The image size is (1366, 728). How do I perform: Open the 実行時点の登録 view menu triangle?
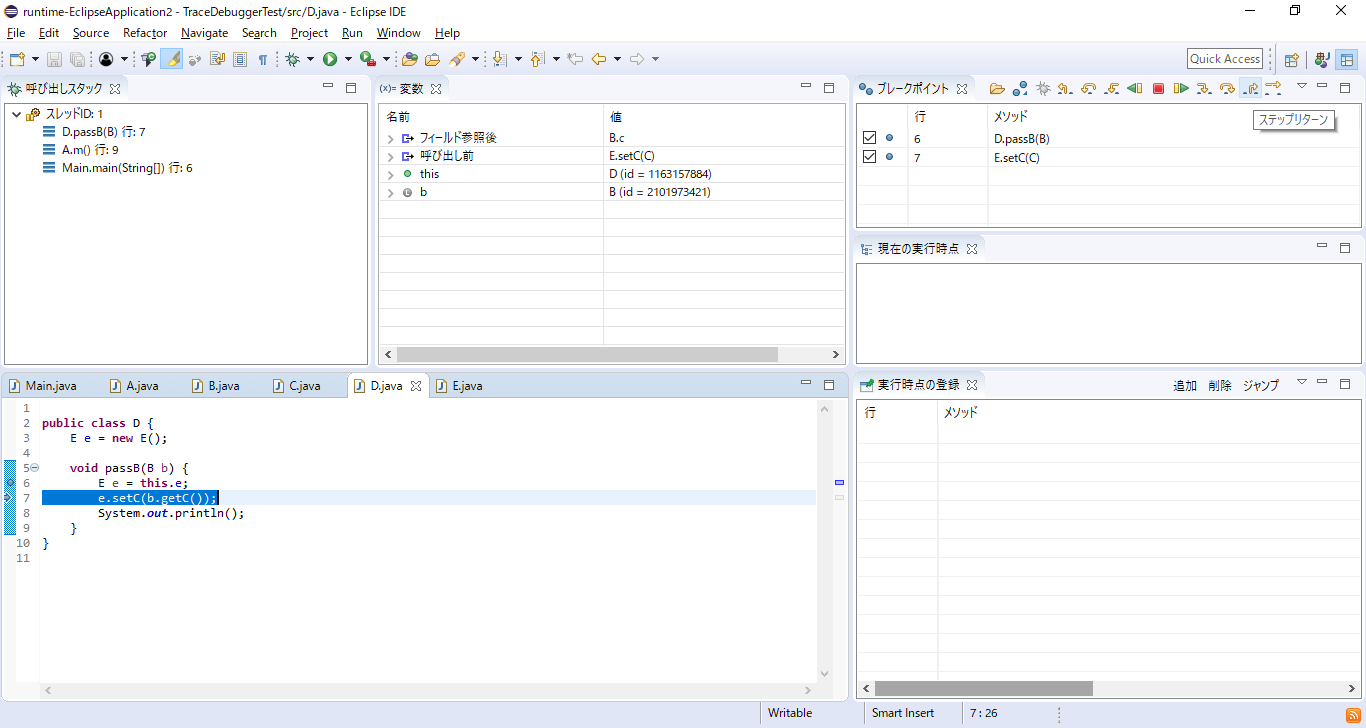point(1302,382)
